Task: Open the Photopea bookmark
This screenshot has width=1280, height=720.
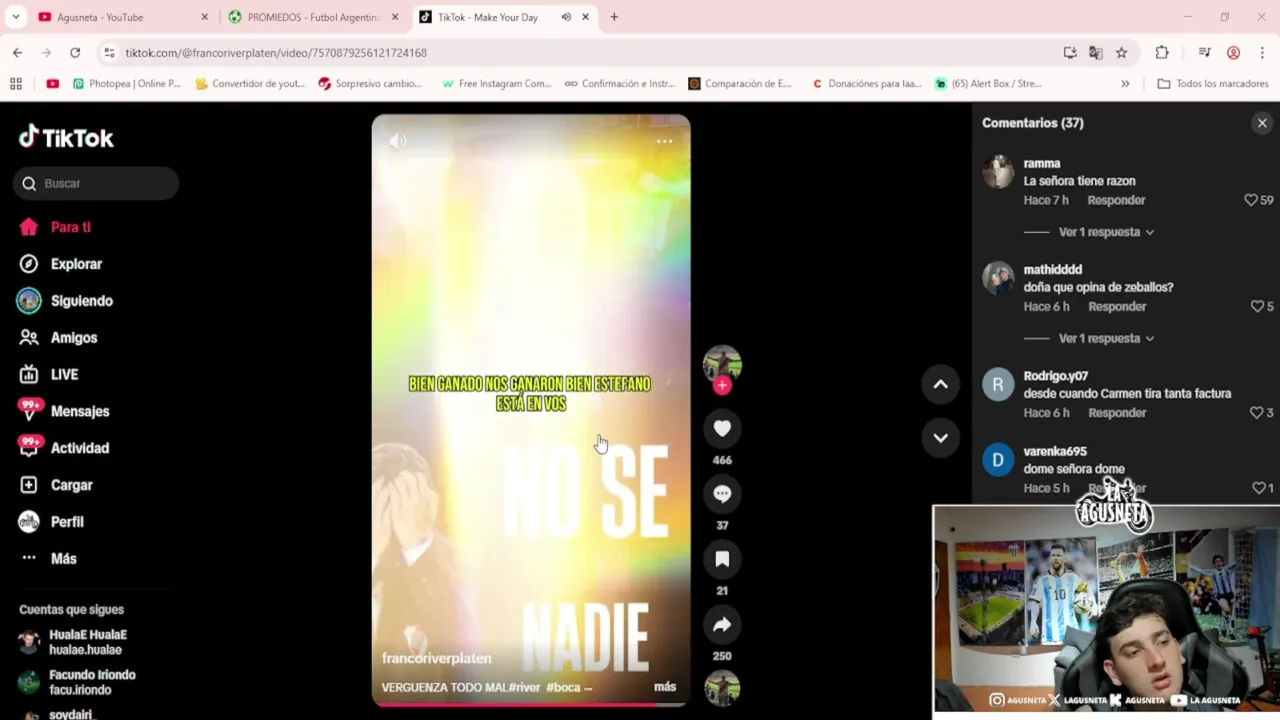Action: (126, 84)
